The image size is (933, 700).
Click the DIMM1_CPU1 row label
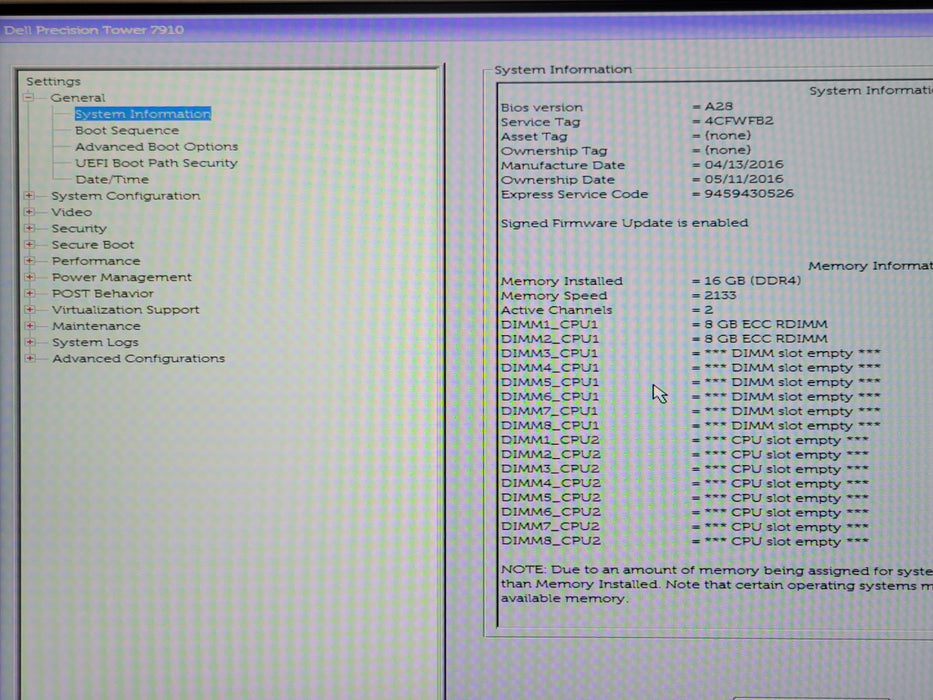(549, 324)
